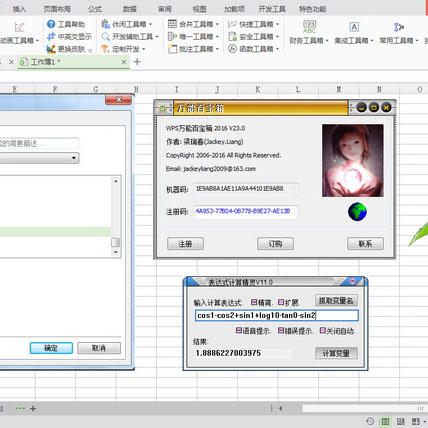Open the 财务工具箱 finance toolbox icon
The image size is (428, 428).
point(309,27)
